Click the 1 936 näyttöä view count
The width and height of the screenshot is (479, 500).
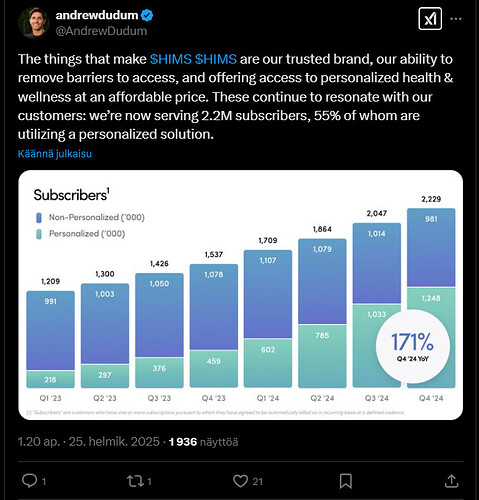click(x=203, y=442)
